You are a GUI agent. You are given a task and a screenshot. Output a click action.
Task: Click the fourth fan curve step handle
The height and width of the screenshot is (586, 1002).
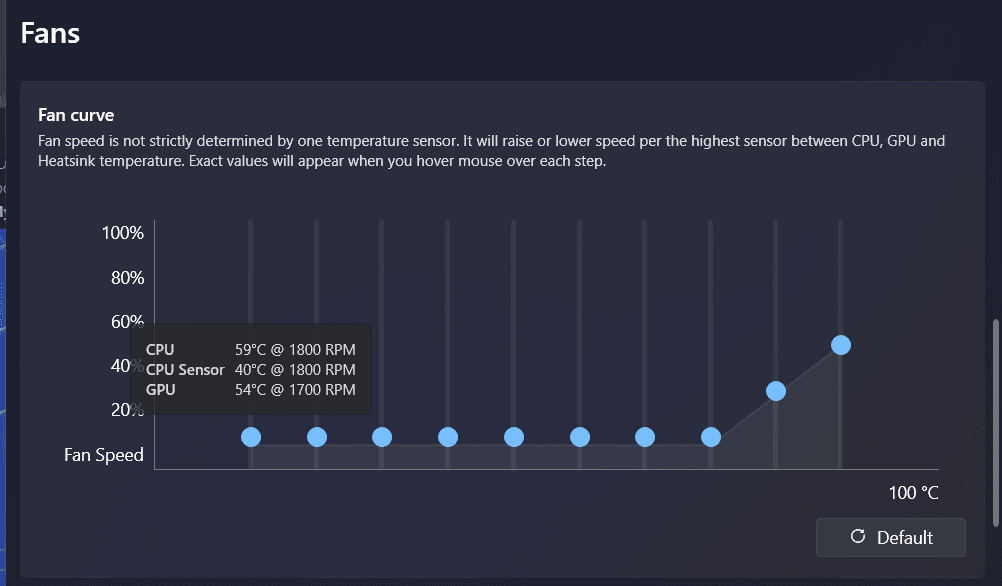coord(448,437)
